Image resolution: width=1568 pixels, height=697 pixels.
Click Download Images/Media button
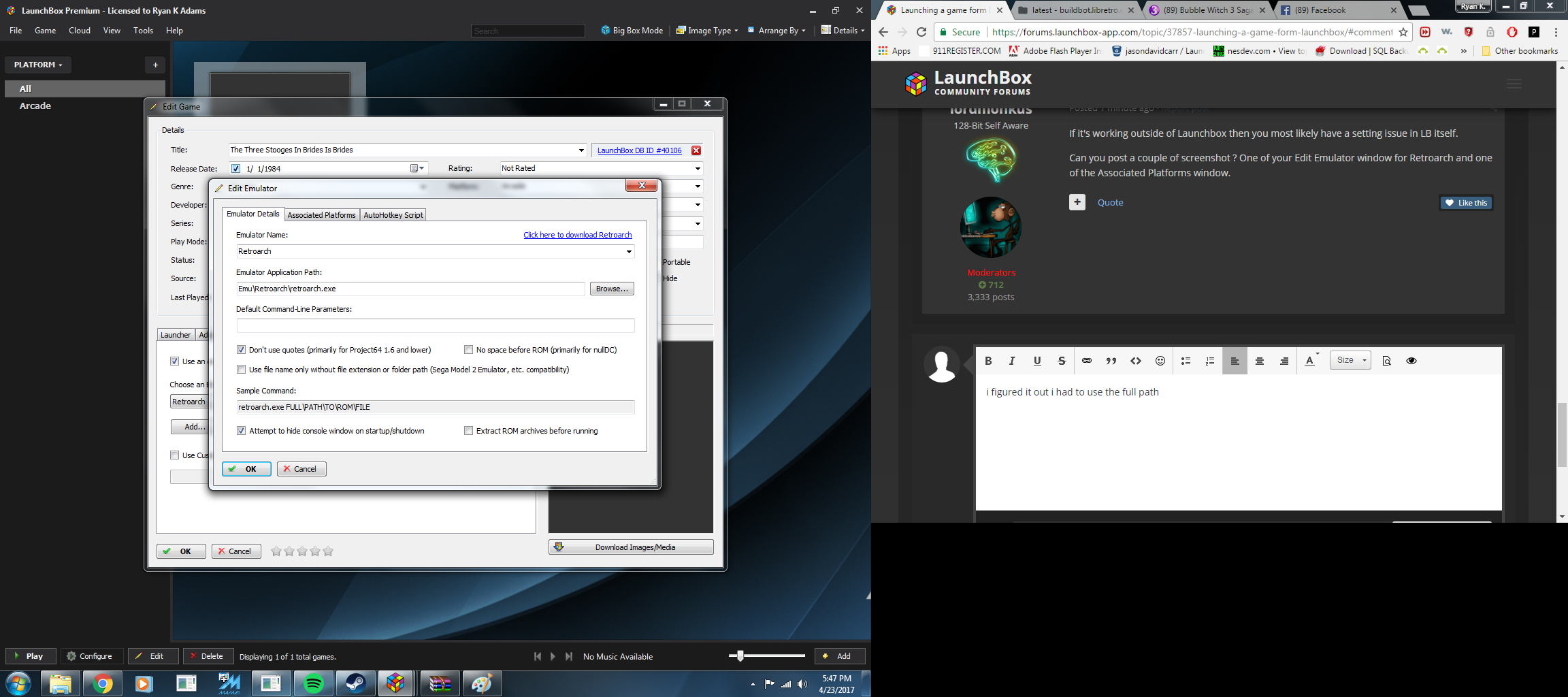pos(631,547)
